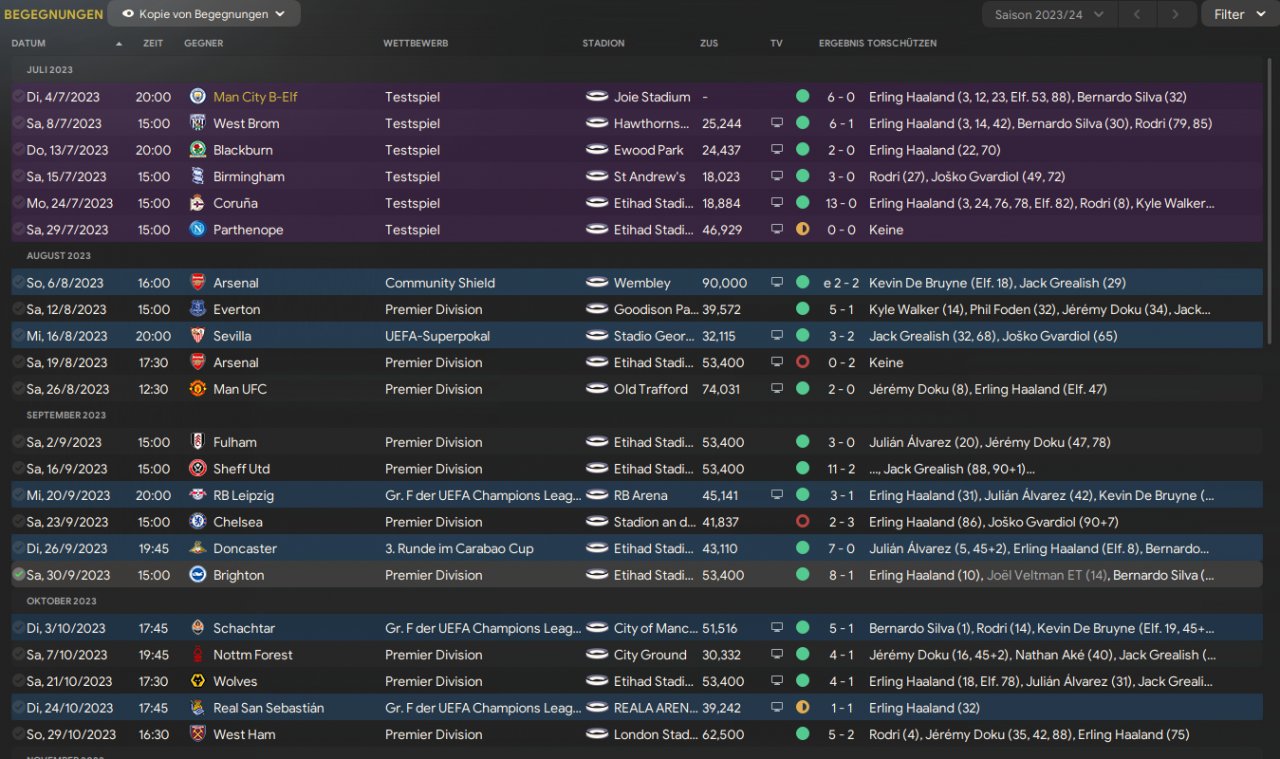Image resolution: width=1280 pixels, height=759 pixels.
Task: Click the Man City B-Elf club badge
Action: [x=198, y=97]
